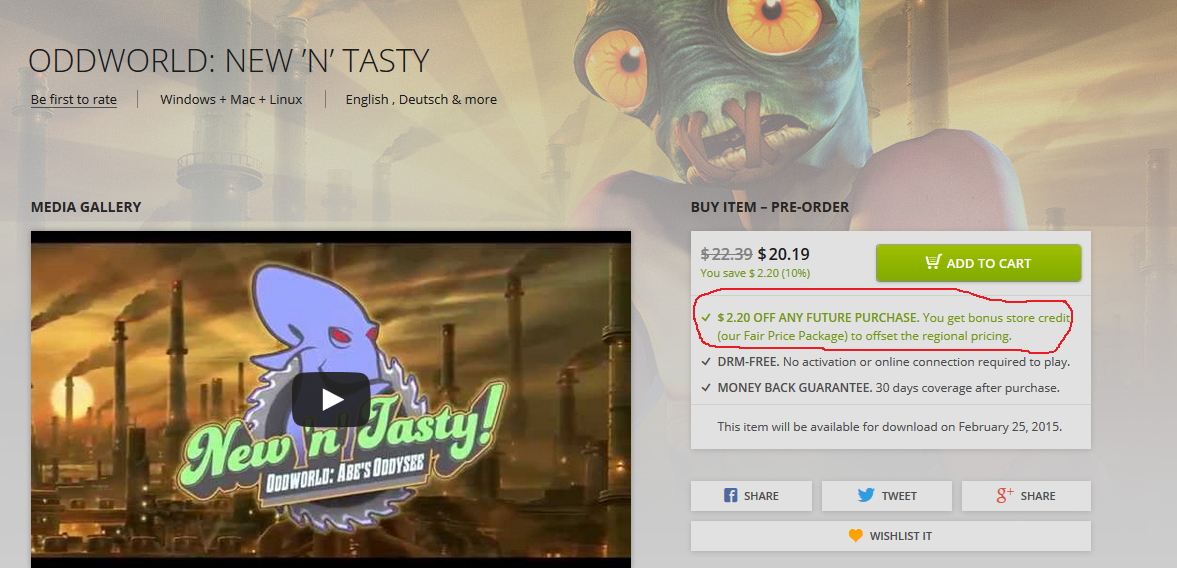Click the English, Deutsch & more languages text

[x=421, y=99]
